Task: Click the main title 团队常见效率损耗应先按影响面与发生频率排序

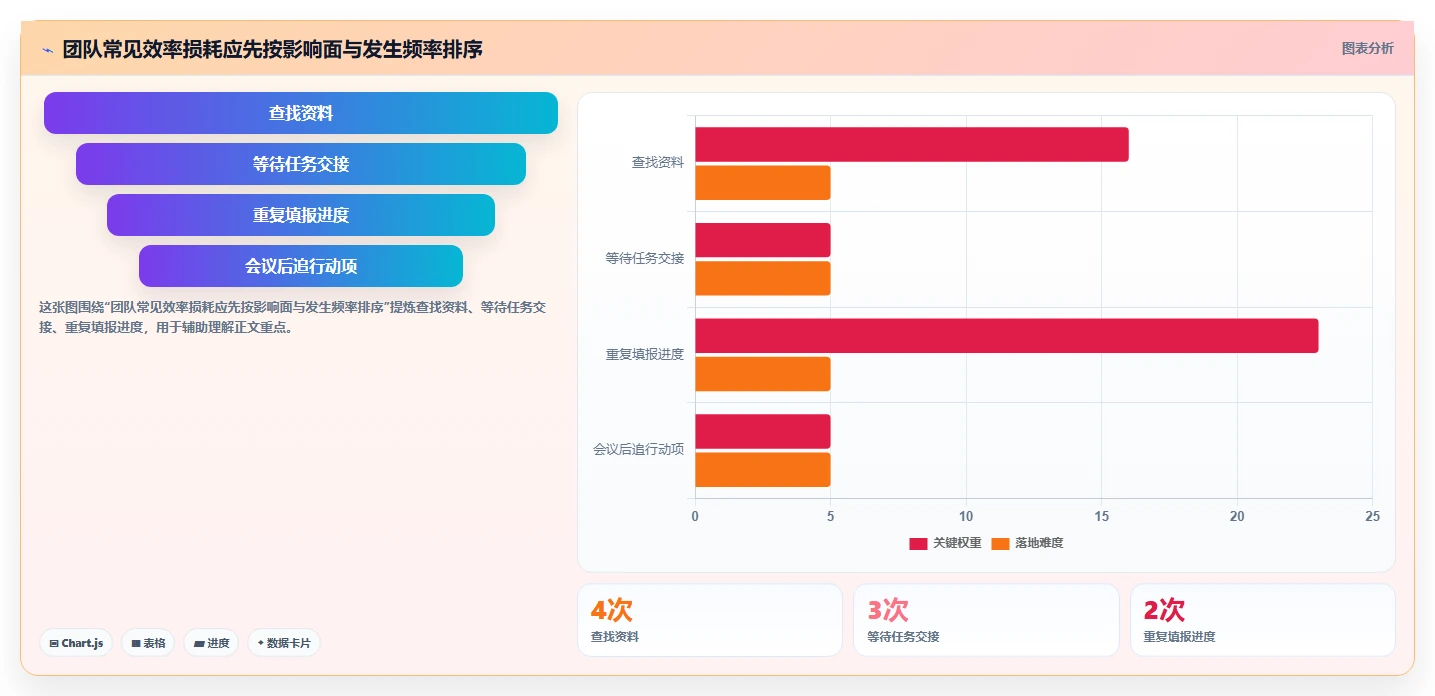Action: coord(273,49)
